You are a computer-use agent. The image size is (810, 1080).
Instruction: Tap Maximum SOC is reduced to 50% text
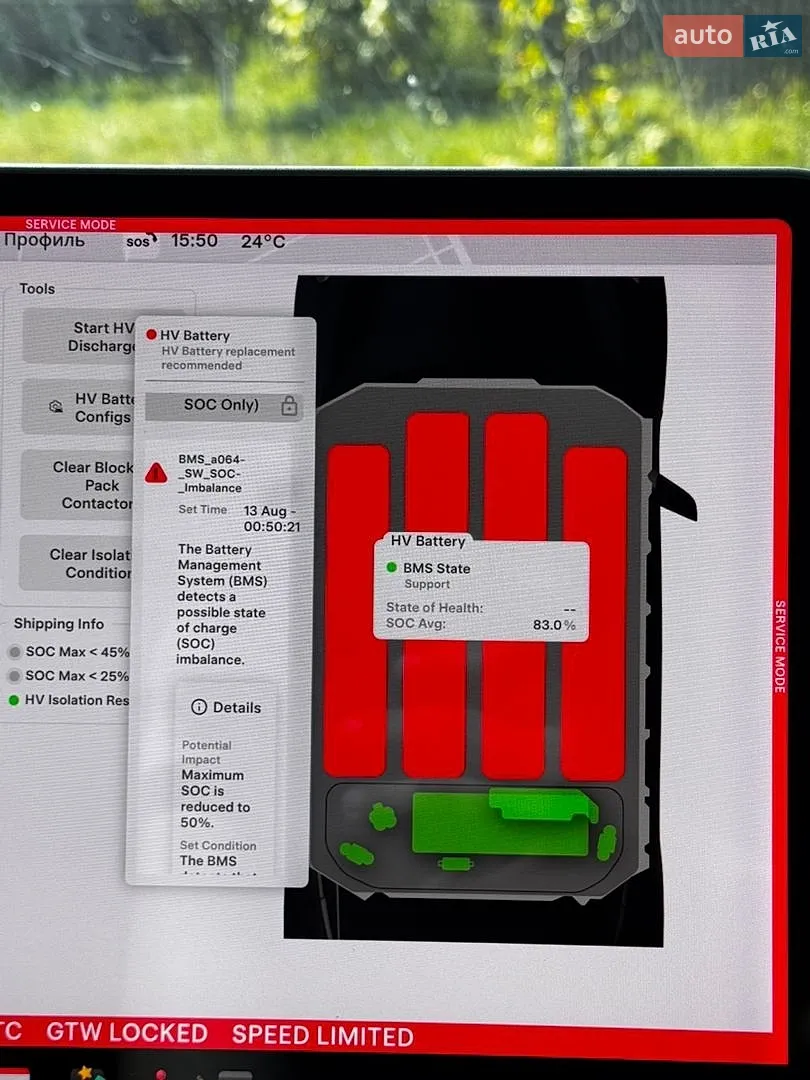216,798
